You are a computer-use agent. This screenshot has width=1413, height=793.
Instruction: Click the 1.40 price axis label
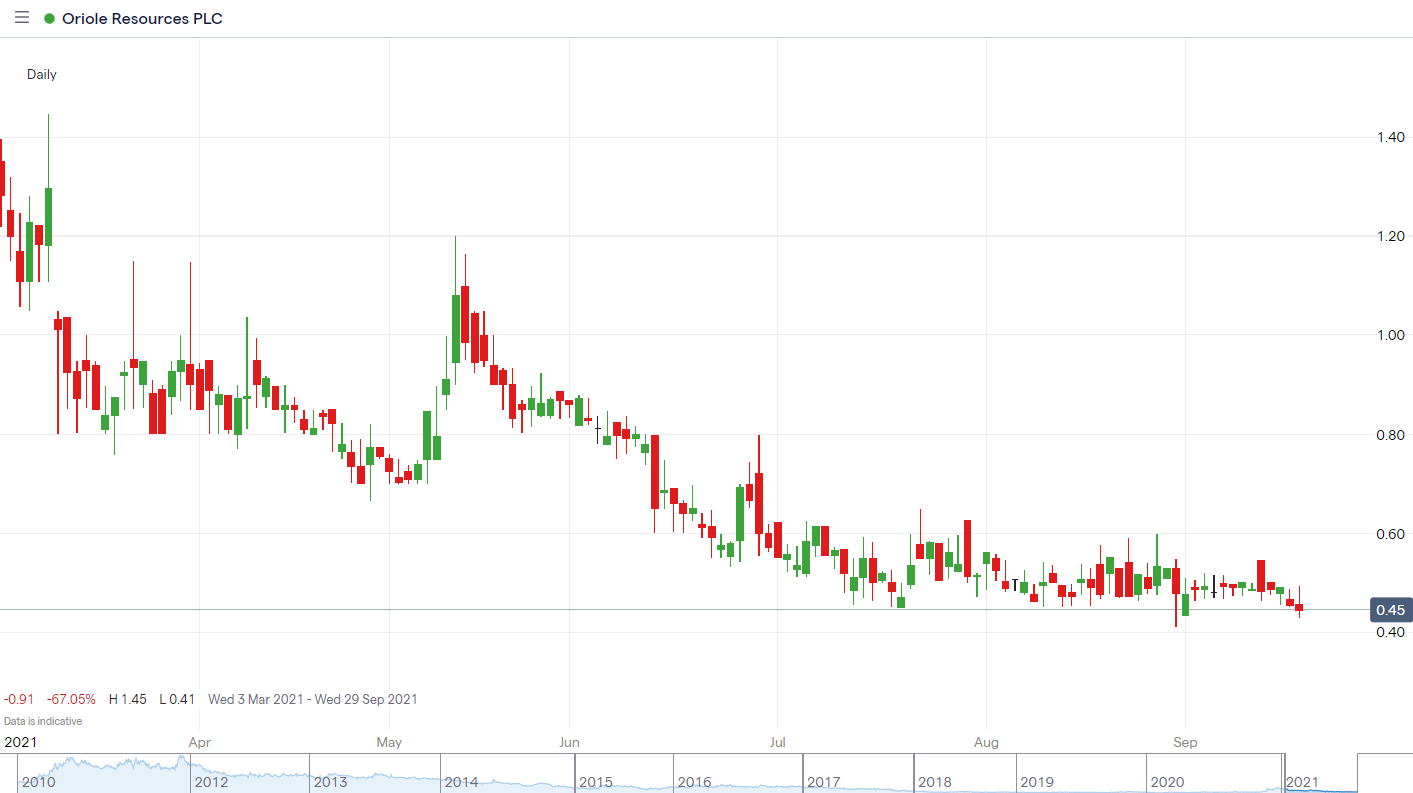pyautogui.click(x=1391, y=137)
